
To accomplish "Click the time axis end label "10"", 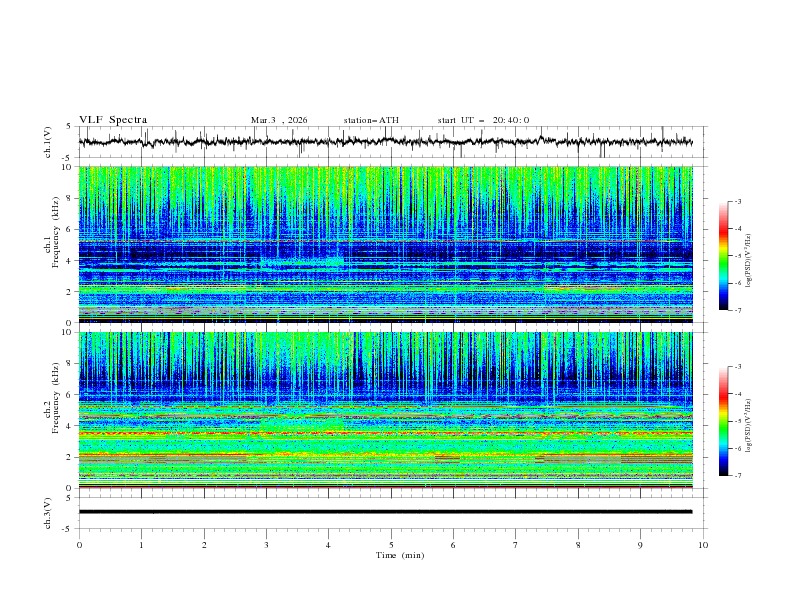I will [703, 545].
